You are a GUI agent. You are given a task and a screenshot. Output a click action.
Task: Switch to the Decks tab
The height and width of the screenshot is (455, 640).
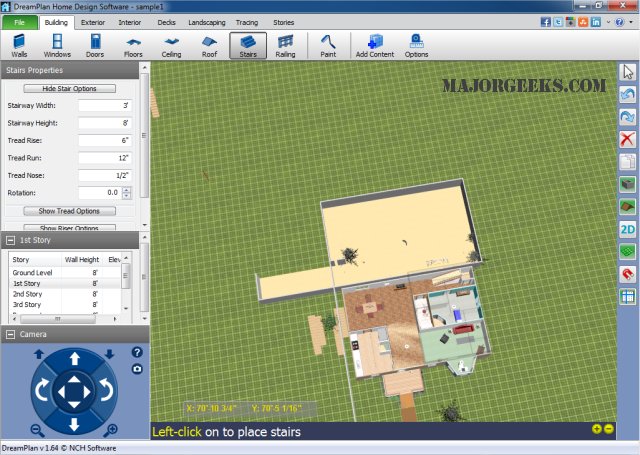pos(167,22)
